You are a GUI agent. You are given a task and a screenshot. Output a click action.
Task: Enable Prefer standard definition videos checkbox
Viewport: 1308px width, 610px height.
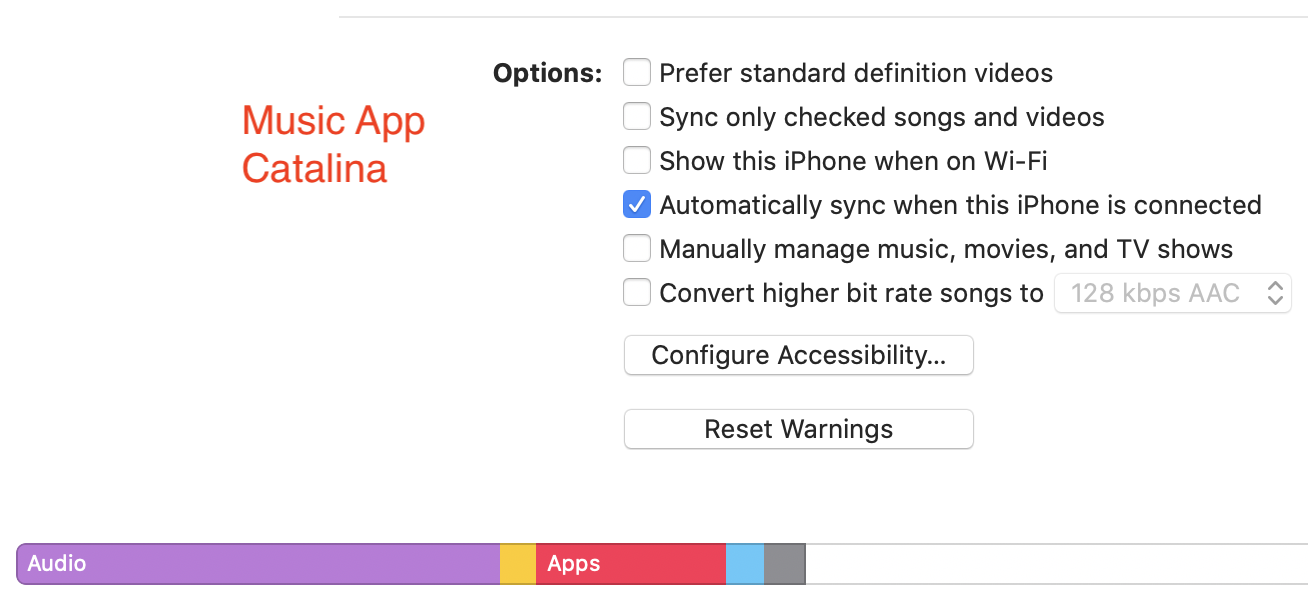coord(637,73)
